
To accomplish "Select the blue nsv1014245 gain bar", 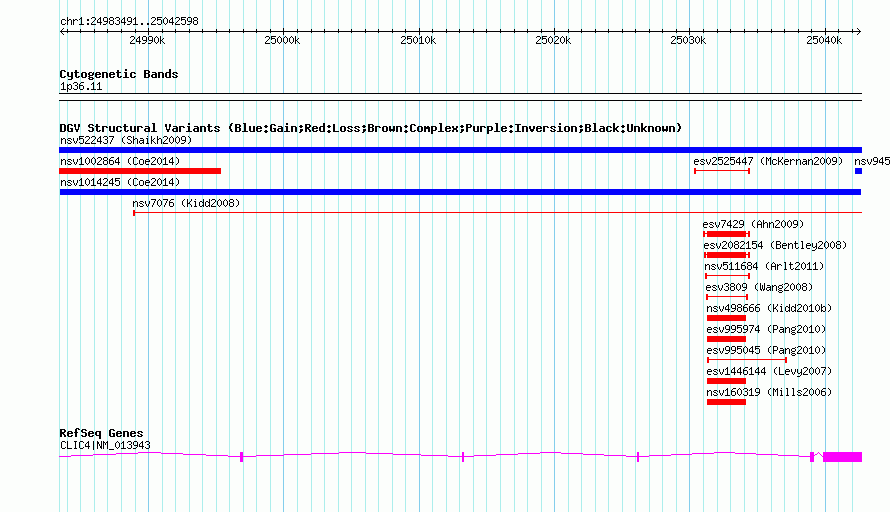I will pyautogui.click(x=460, y=192).
